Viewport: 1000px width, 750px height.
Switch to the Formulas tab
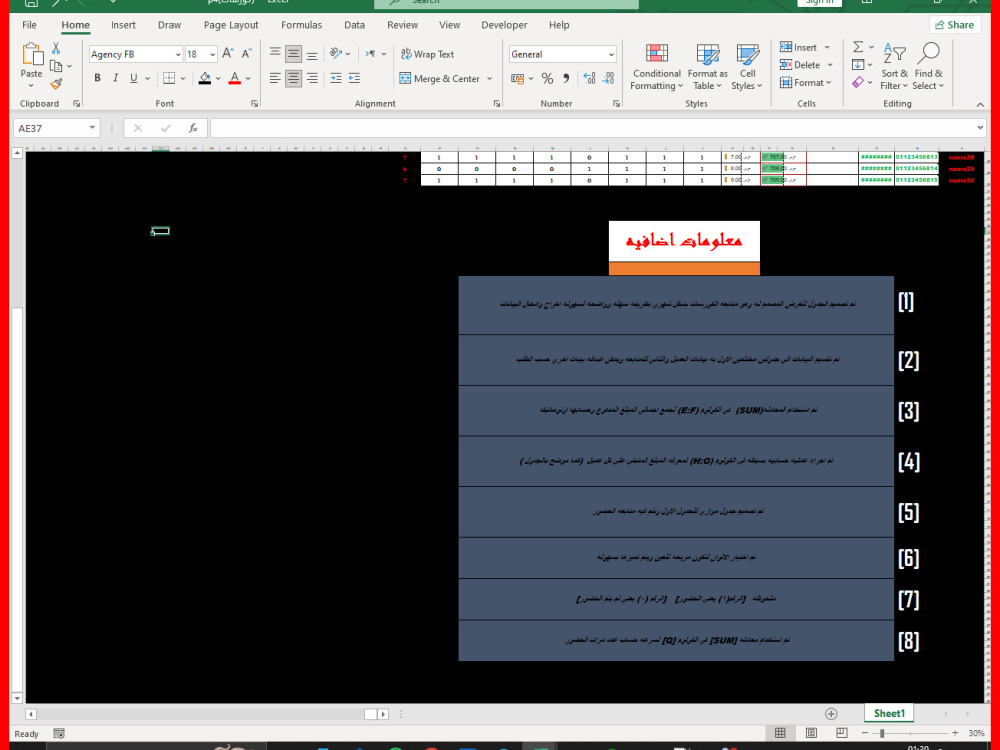point(302,25)
